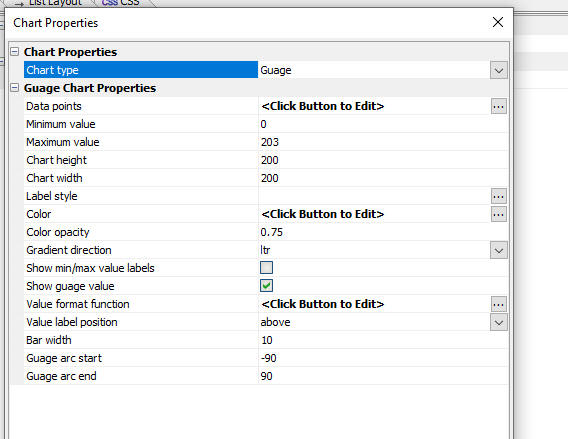Screen dimensions: 568x439
Task: Open Value format function ellipsis button
Action: point(499,304)
